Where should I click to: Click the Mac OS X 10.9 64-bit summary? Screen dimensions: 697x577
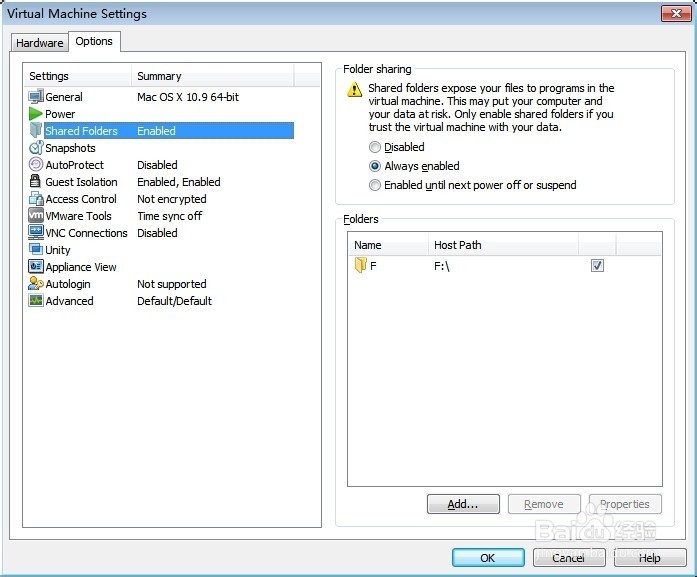[x=188, y=97]
